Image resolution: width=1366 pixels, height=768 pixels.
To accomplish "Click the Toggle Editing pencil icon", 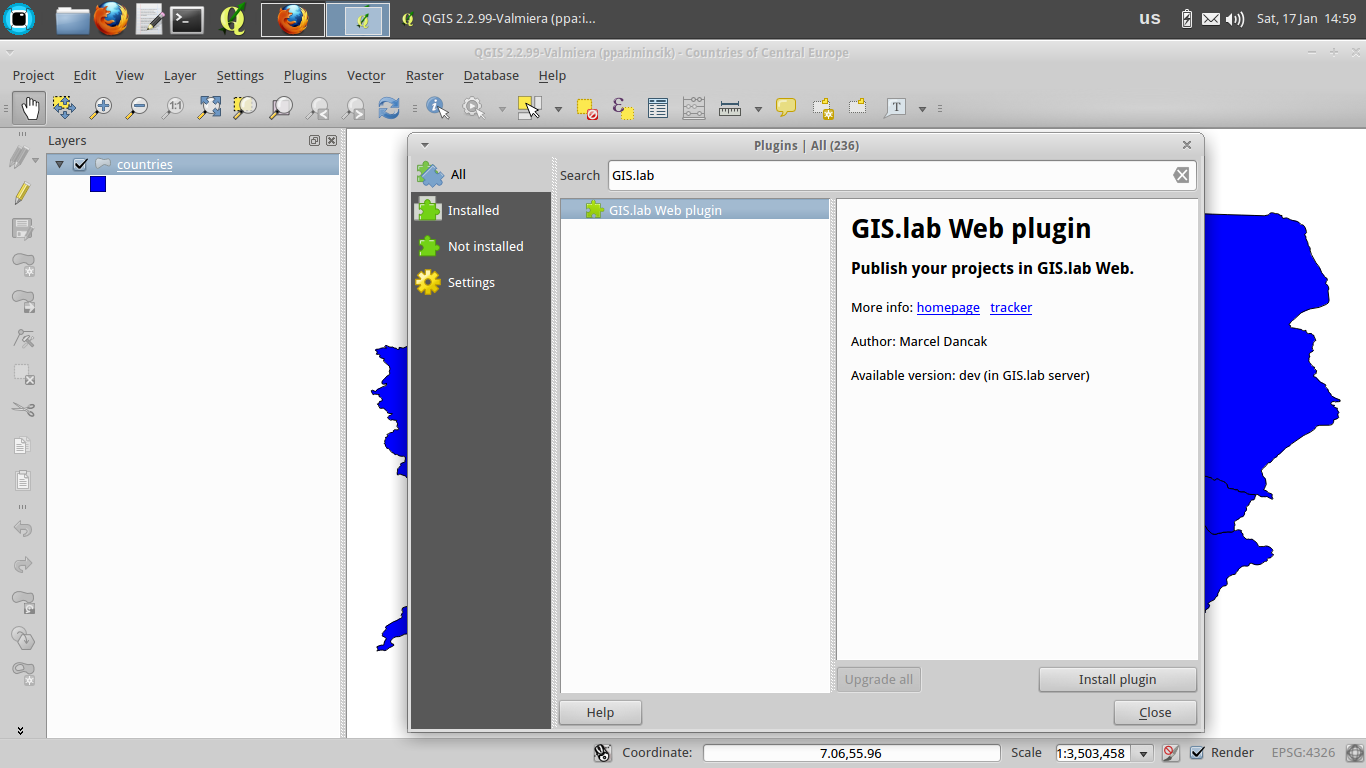I will [23, 193].
